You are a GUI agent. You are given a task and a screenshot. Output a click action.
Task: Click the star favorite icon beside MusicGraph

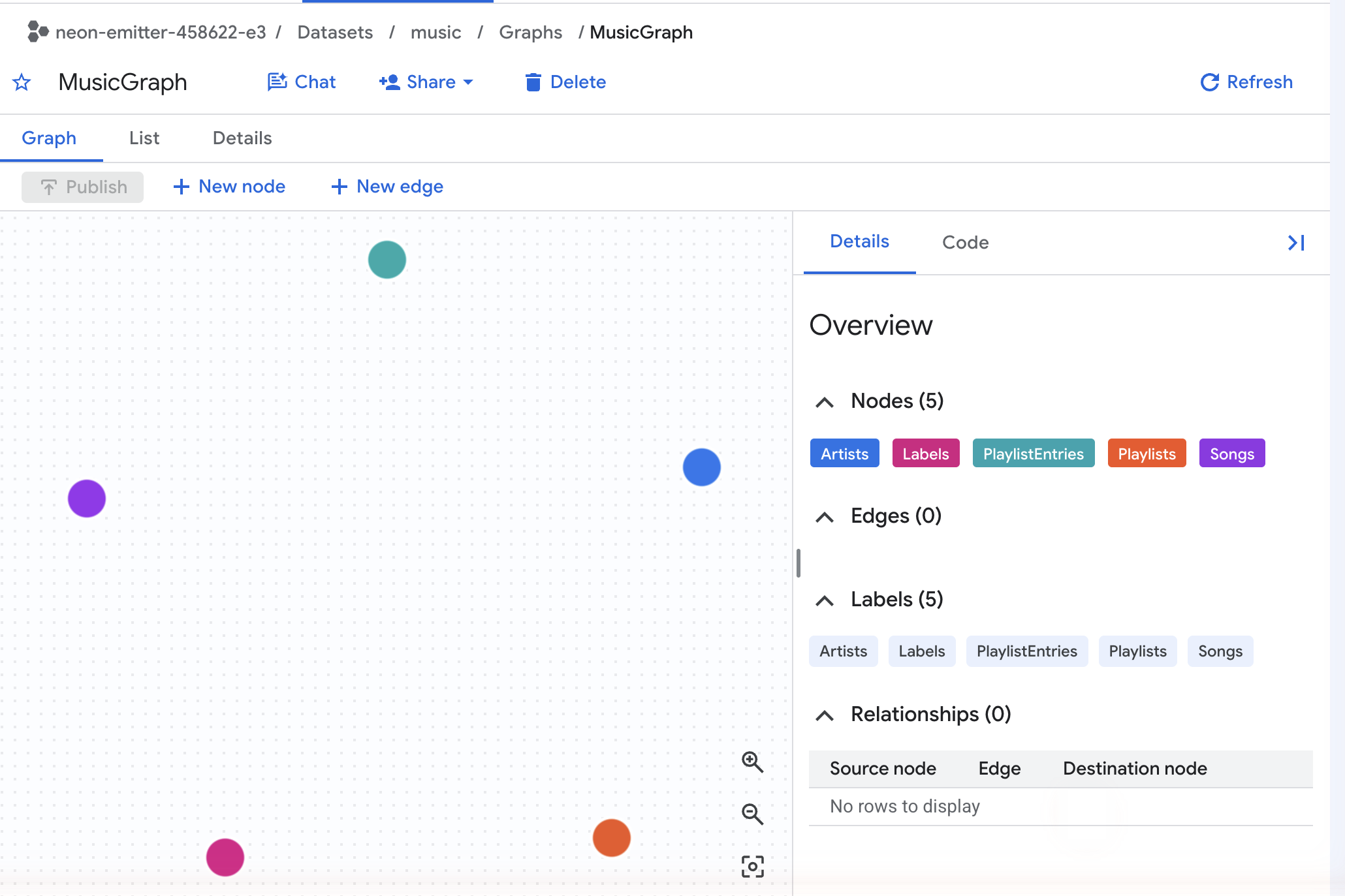click(x=22, y=82)
